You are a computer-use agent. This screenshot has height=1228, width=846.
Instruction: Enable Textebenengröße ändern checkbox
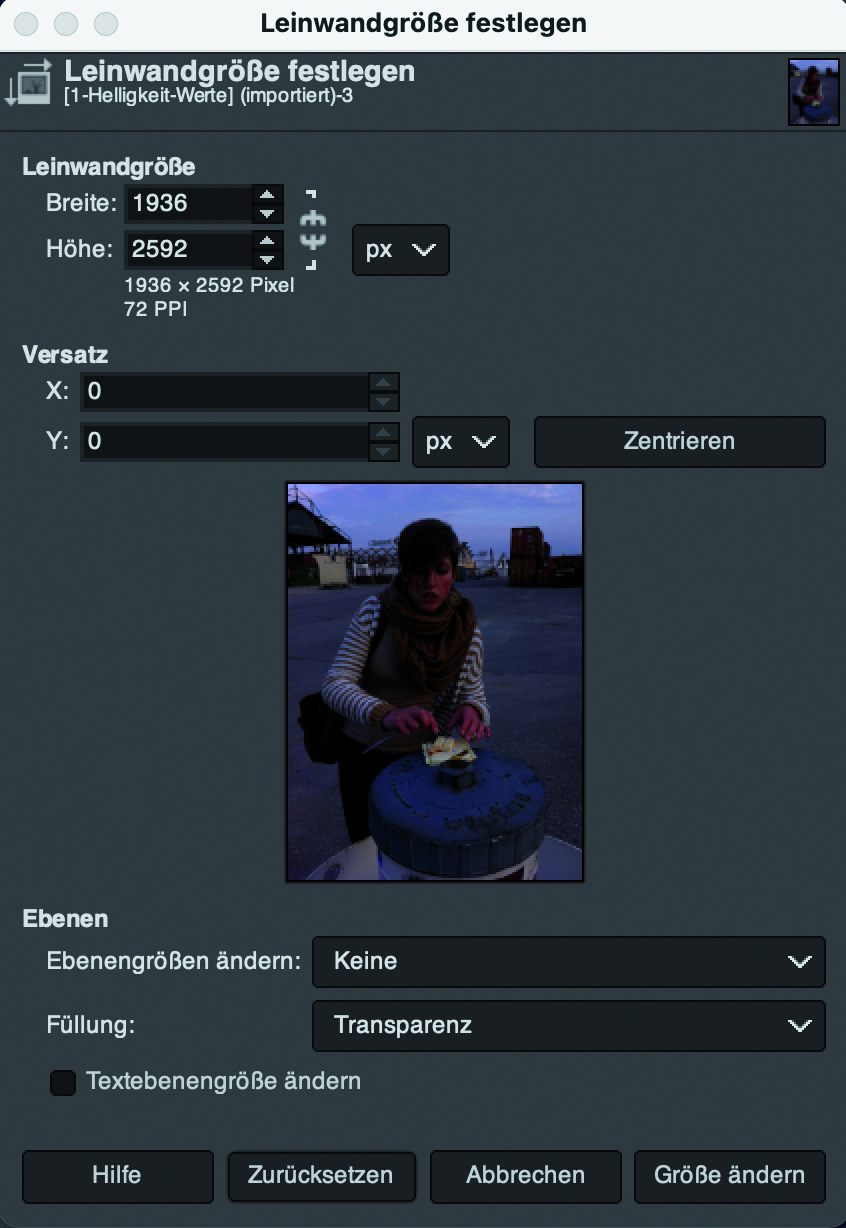(63, 1082)
